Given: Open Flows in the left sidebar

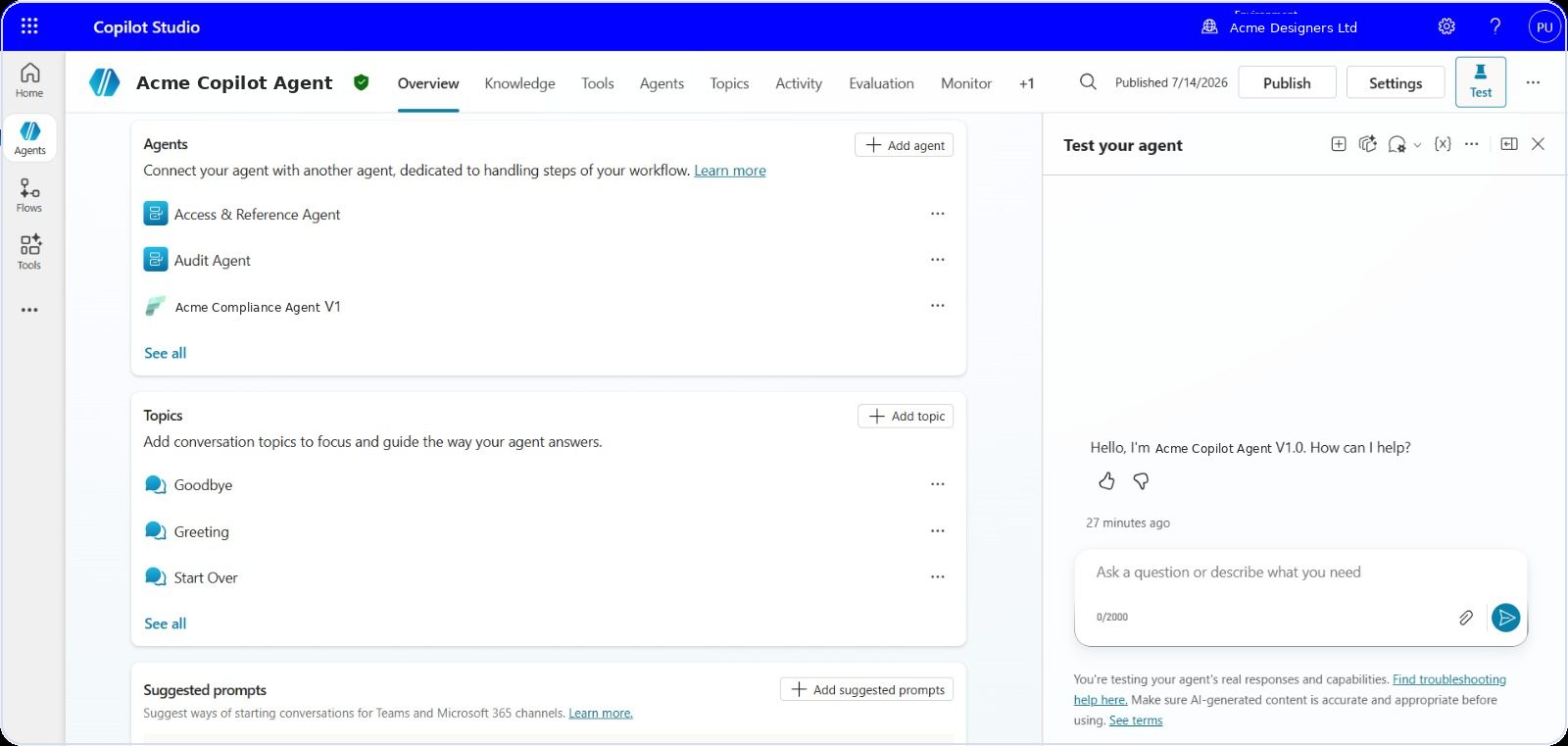Looking at the screenshot, I should click(29, 195).
